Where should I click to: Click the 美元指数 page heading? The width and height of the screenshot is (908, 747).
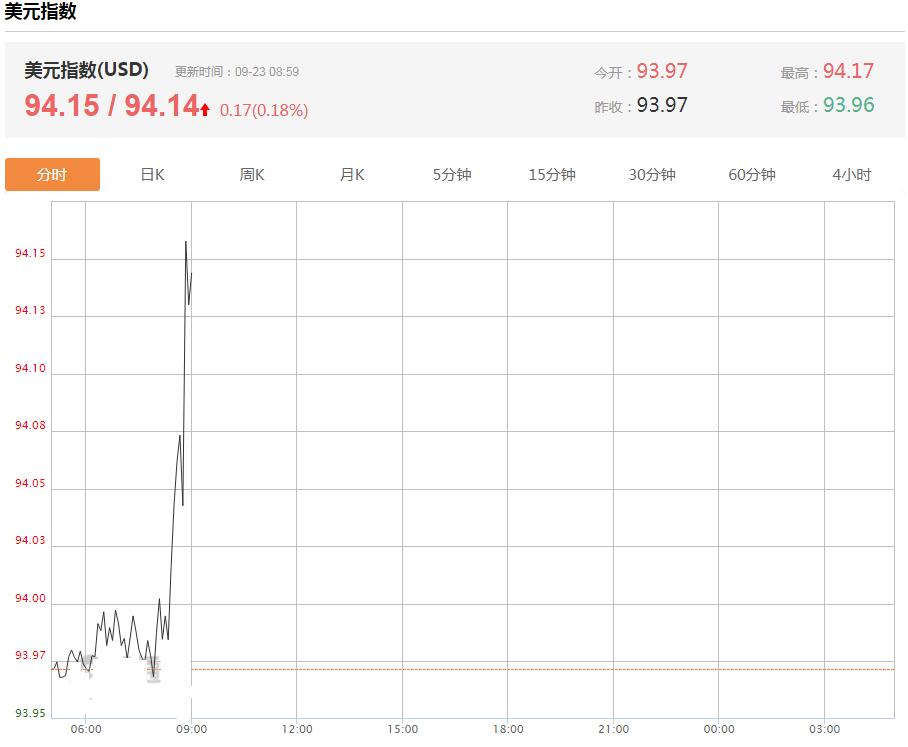(x=40, y=11)
